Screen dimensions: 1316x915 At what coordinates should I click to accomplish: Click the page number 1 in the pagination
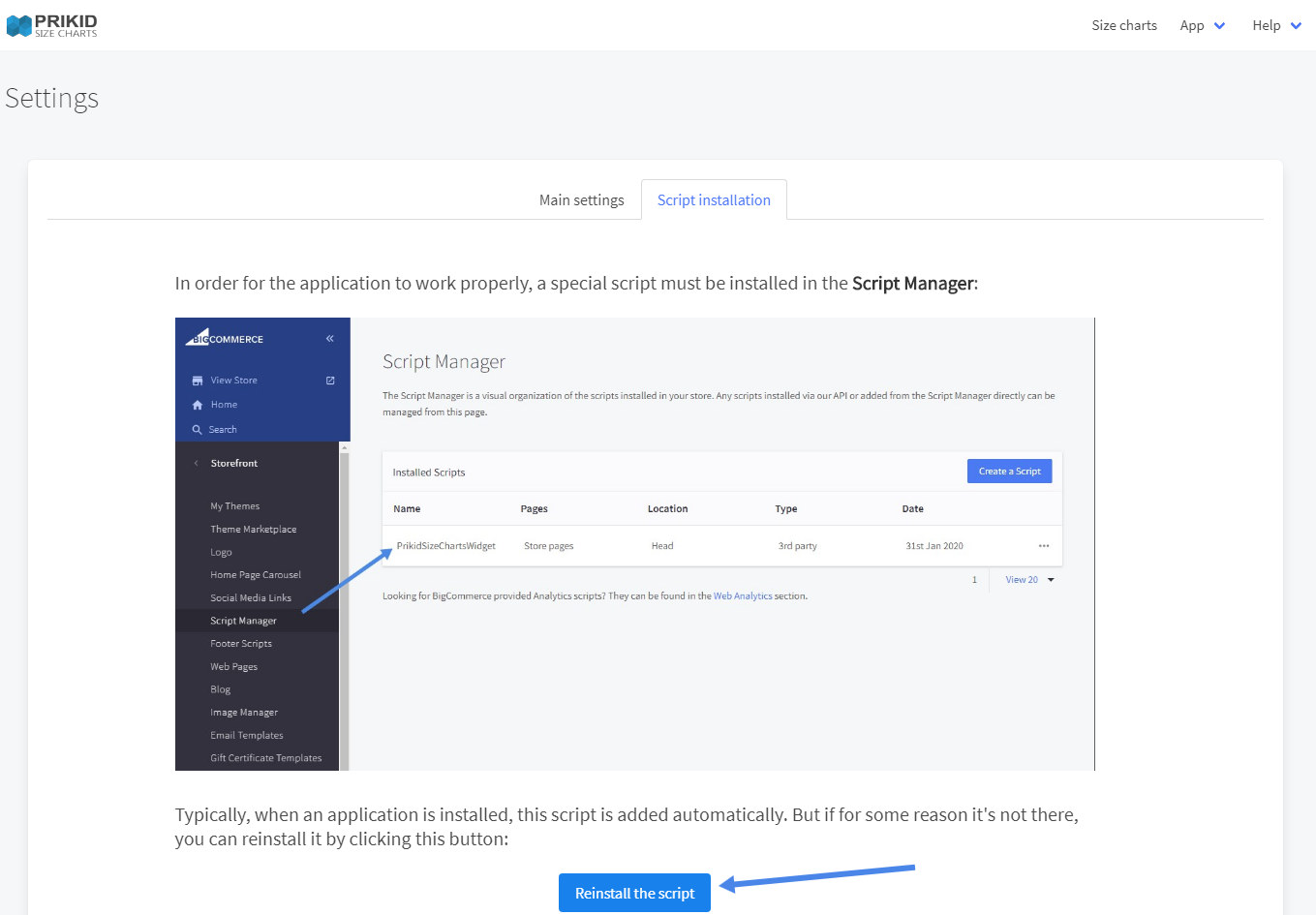coord(974,580)
